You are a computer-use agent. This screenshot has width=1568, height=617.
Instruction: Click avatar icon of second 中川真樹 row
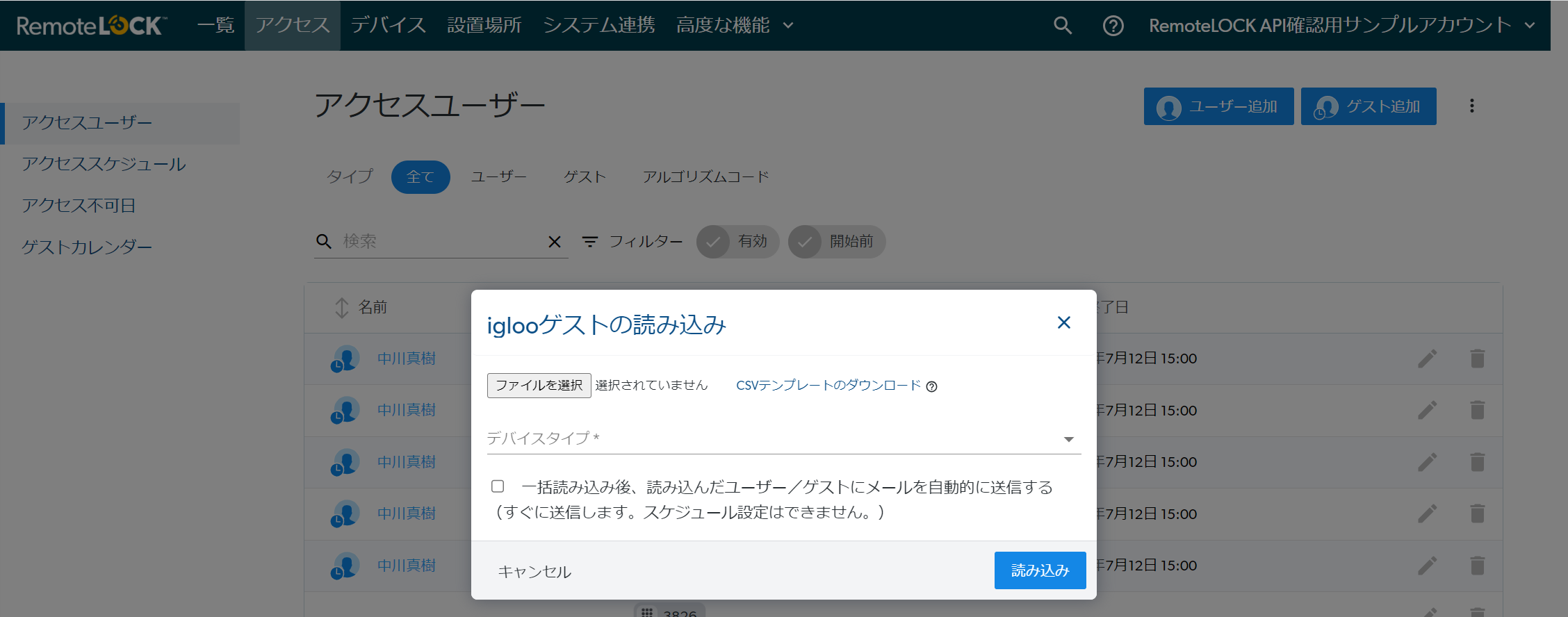[x=345, y=410]
